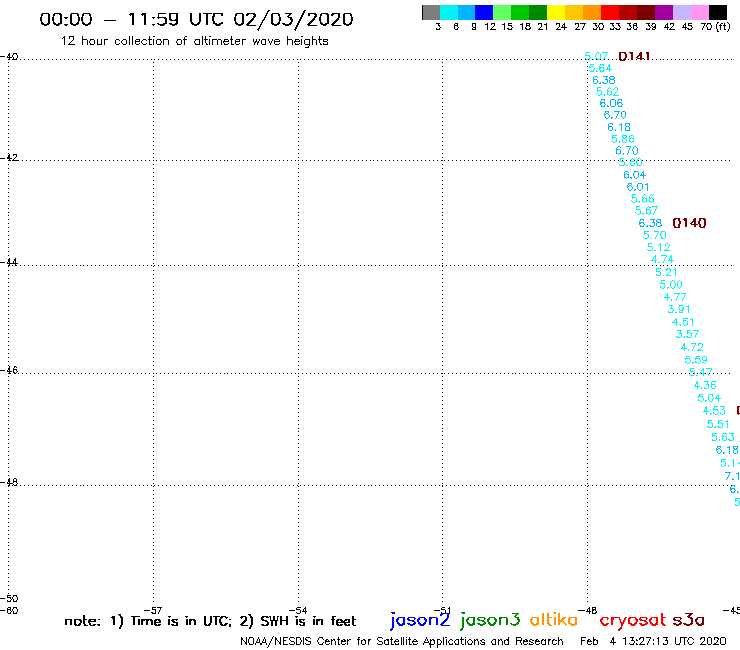Click the 4.72 wave height value
The width and height of the screenshot is (740, 650).
click(x=692, y=347)
